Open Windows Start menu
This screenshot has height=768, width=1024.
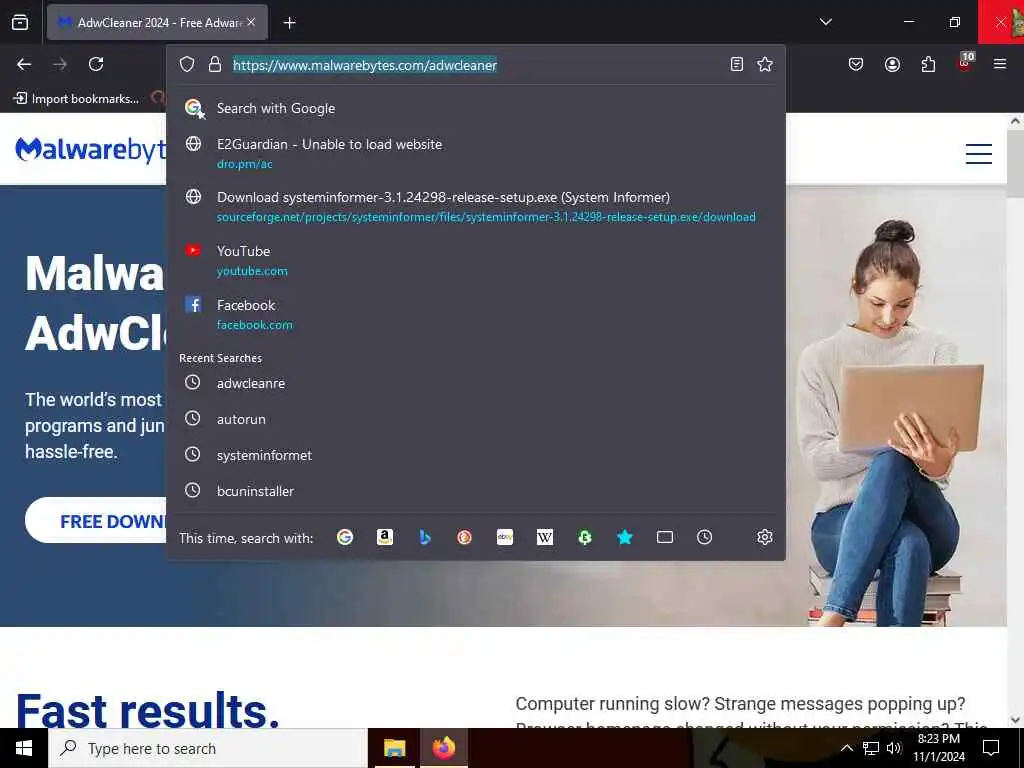[x=24, y=748]
